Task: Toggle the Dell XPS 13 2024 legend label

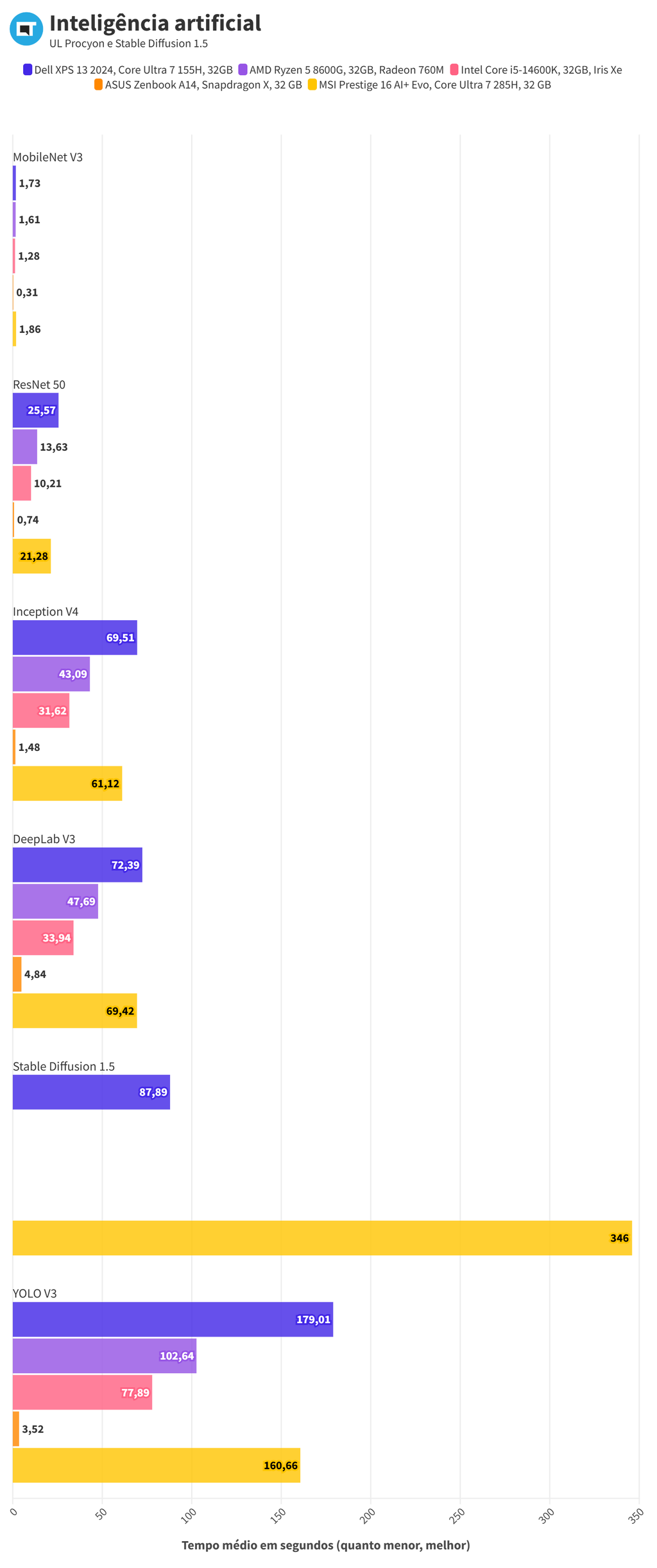Action: (133, 70)
